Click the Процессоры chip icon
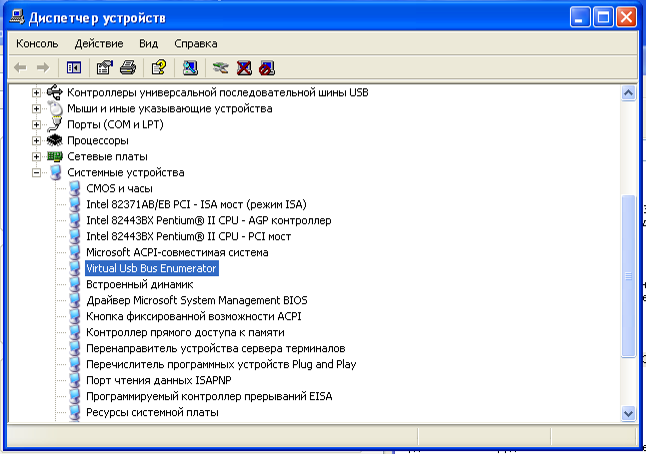 point(54,140)
